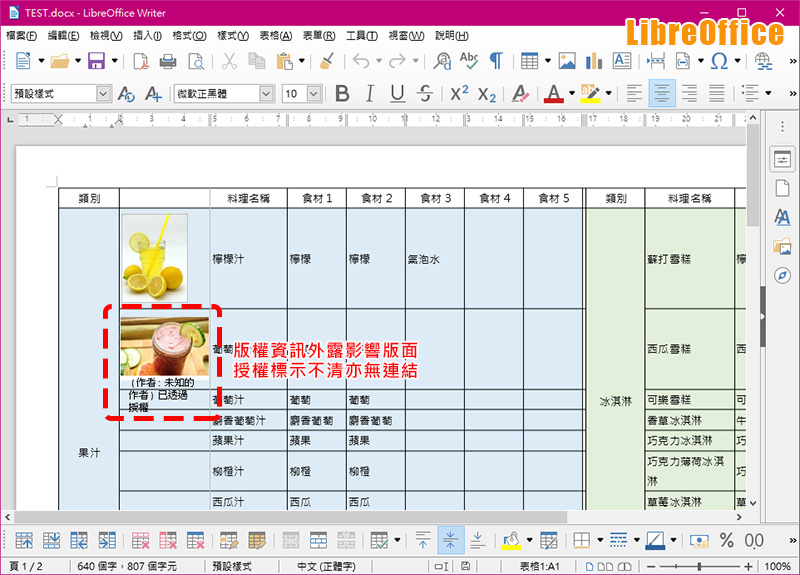Click zoom percentage 100% in status bar
The width and height of the screenshot is (800, 575).
(x=777, y=566)
